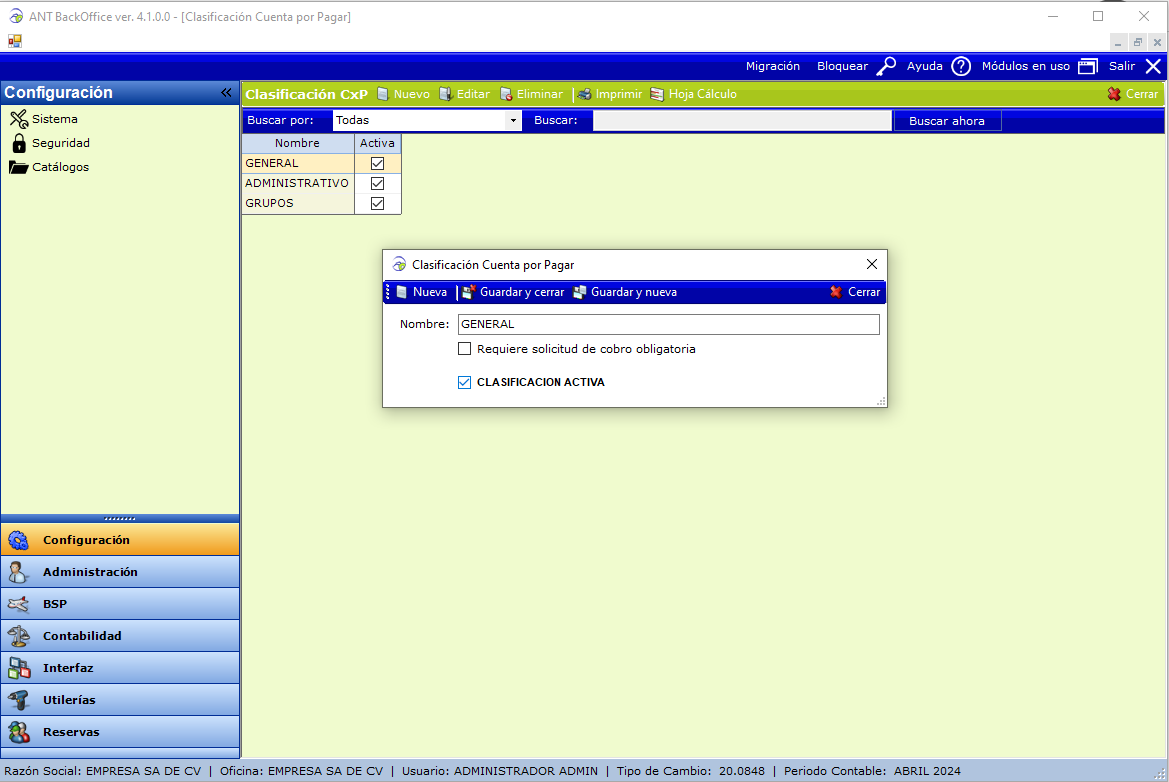Open the Buscar por dropdown
Image resolution: width=1169 pixels, height=782 pixels.
[514, 120]
